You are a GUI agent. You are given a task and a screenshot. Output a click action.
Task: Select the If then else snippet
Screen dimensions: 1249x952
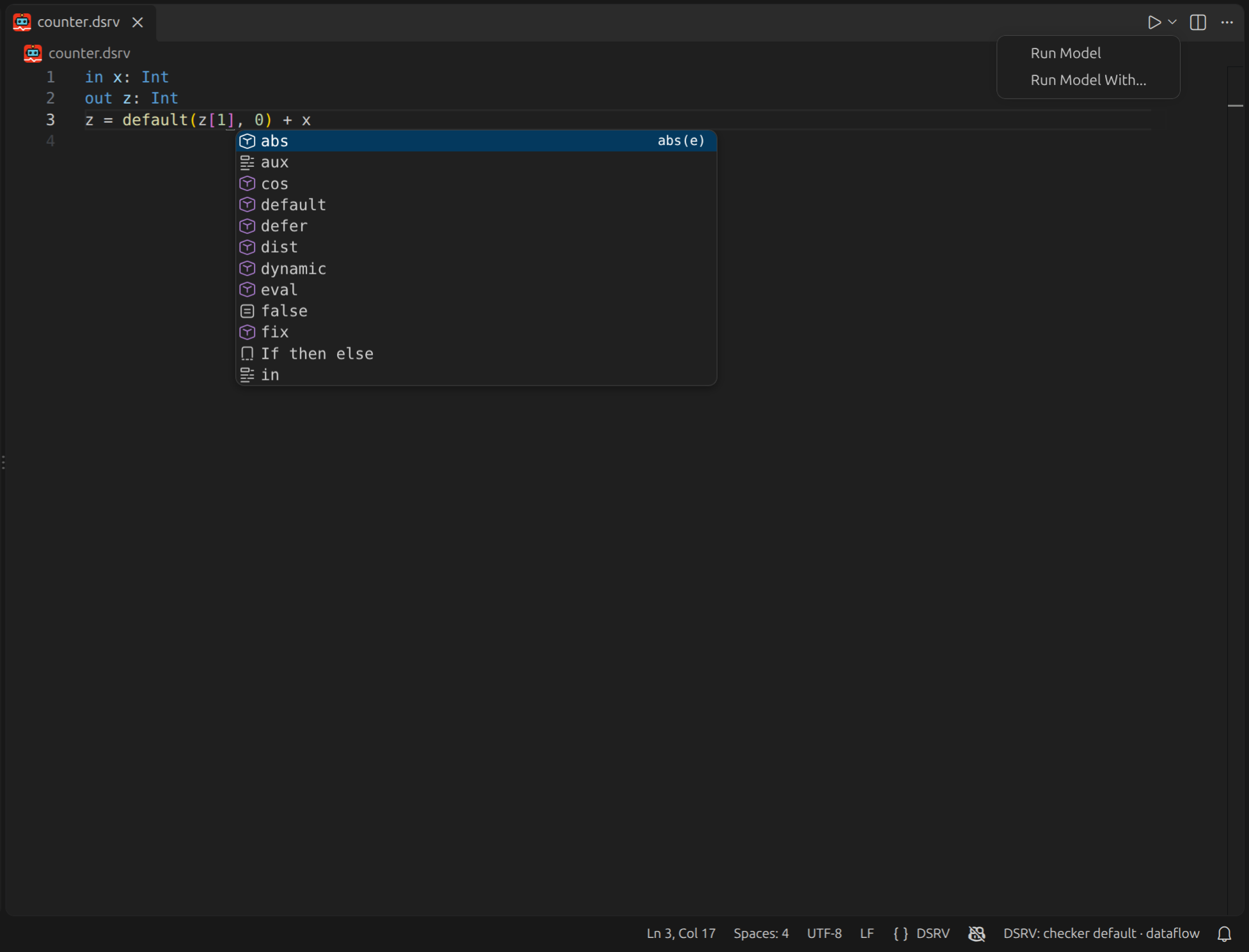click(x=476, y=354)
